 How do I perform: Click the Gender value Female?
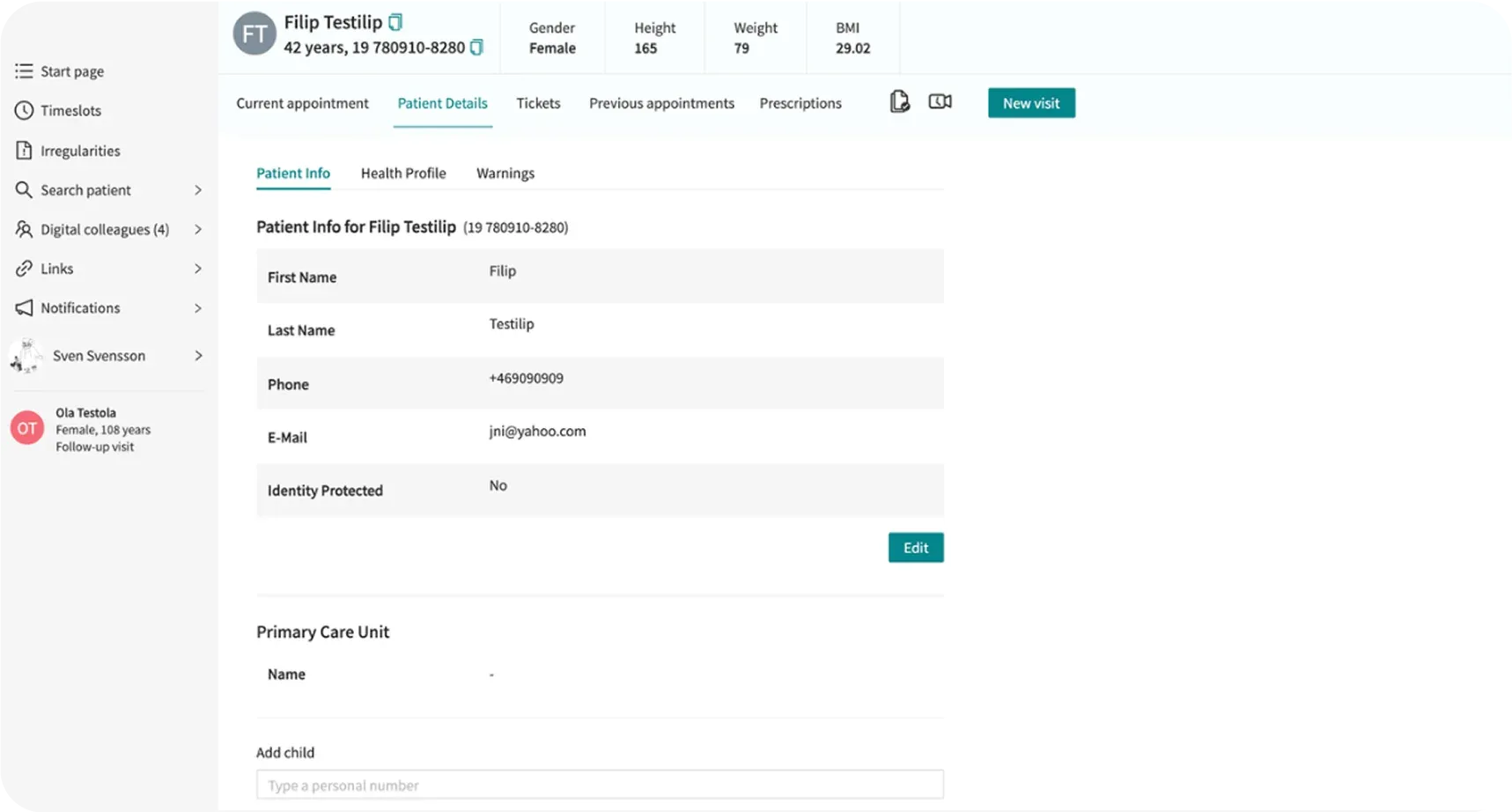(552, 48)
